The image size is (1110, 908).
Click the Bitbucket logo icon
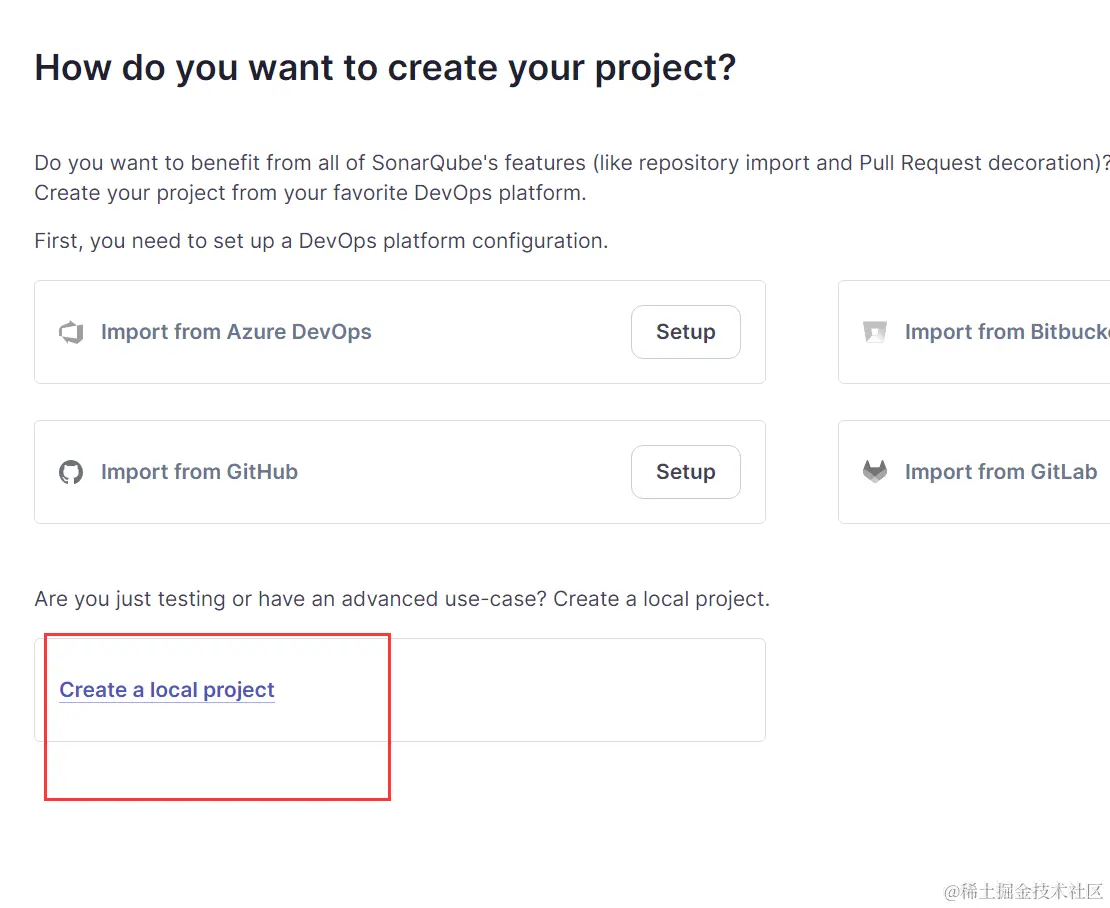tap(875, 332)
